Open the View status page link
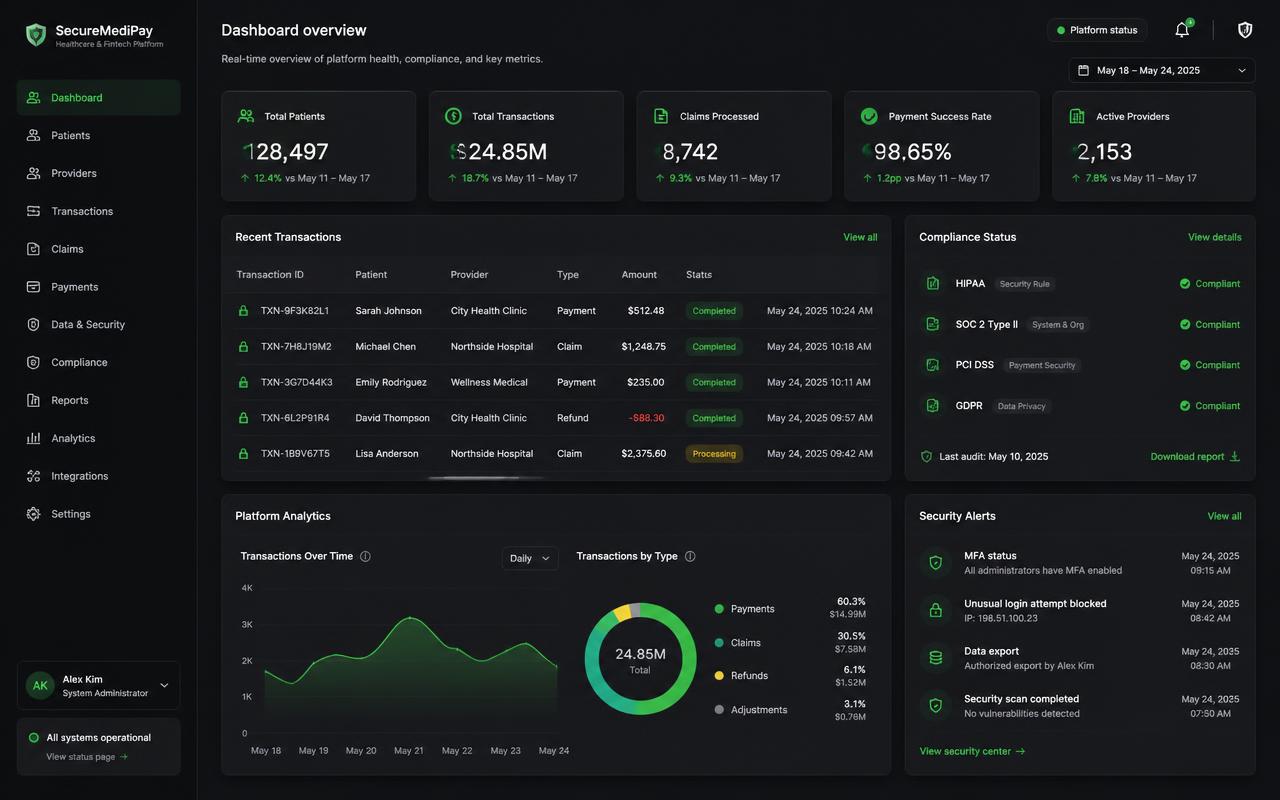The image size is (1280, 800). [87, 757]
